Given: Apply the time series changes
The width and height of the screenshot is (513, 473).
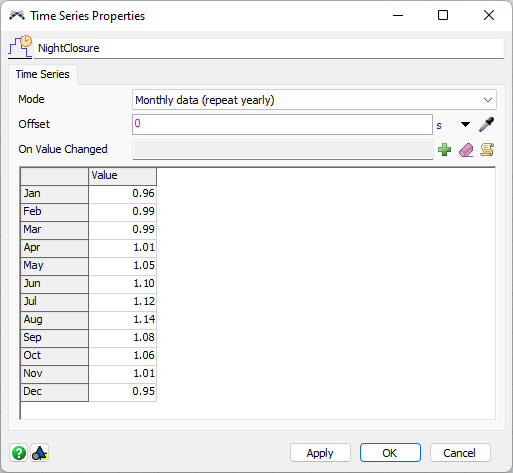Looking at the screenshot, I should point(320,453).
